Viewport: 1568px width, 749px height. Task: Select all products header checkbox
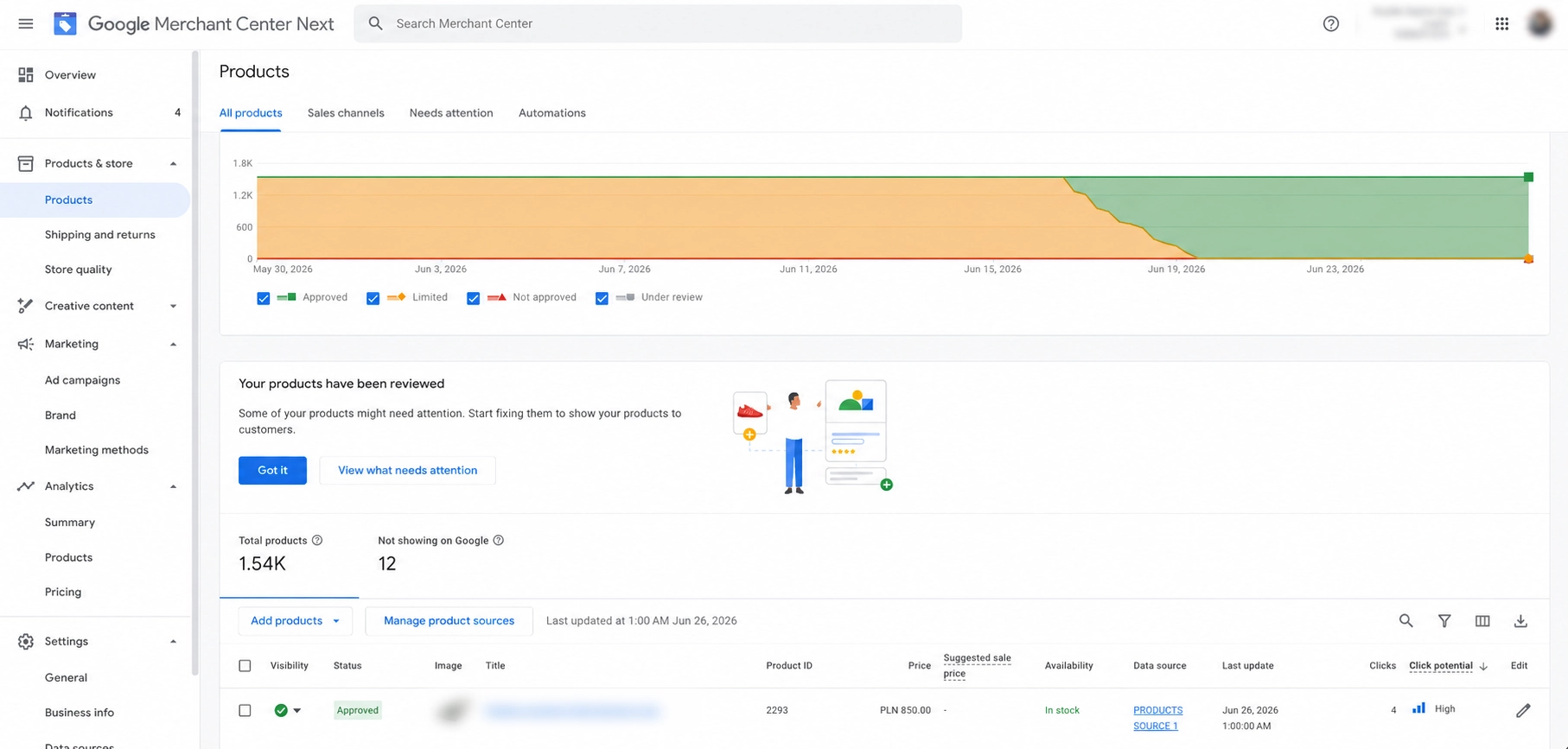pyautogui.click(x=245, y=665)
